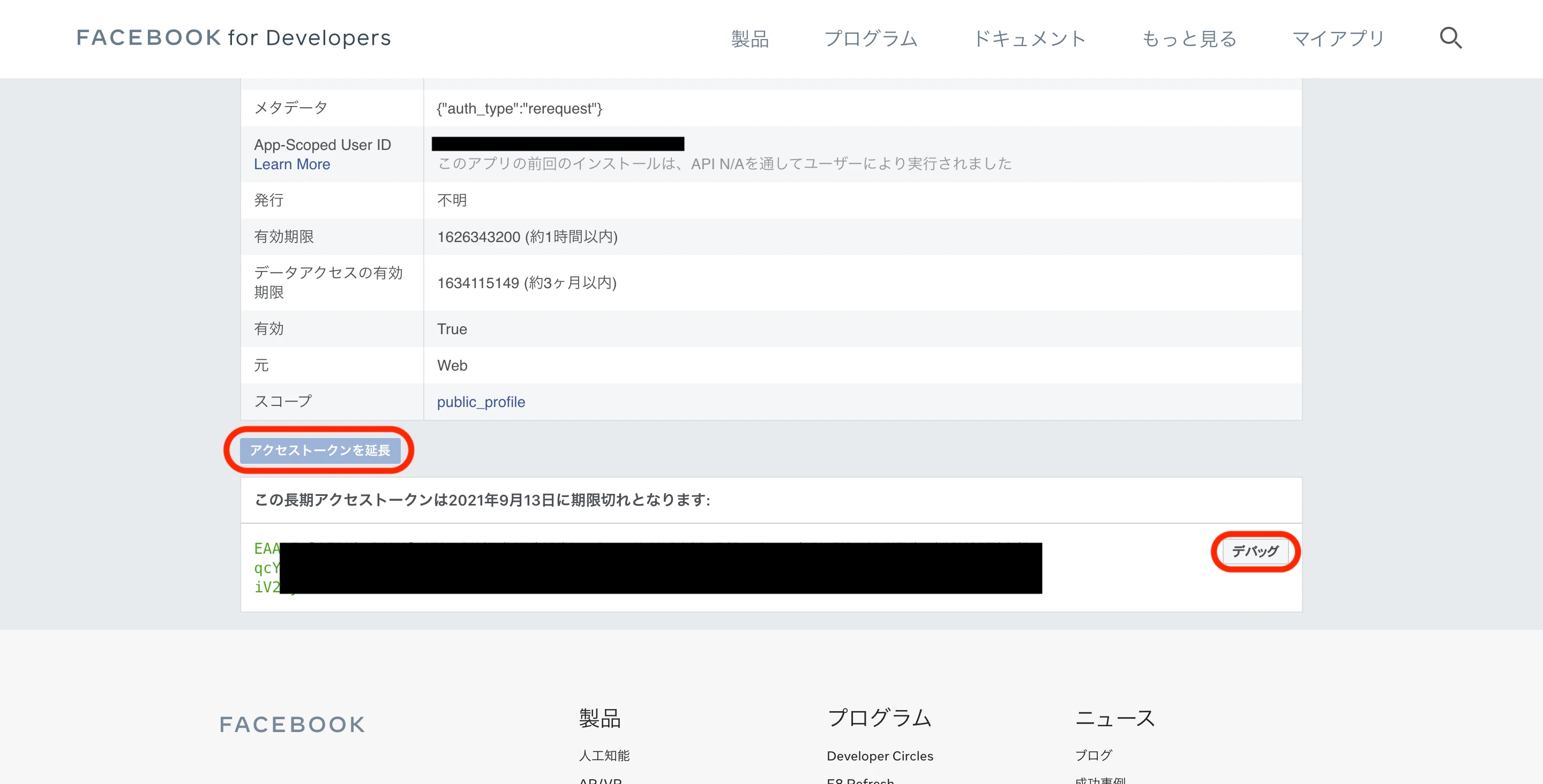Open the もっと見る header menu
The width and height of the screenshot is (1543, 784).
(1189, 39)
